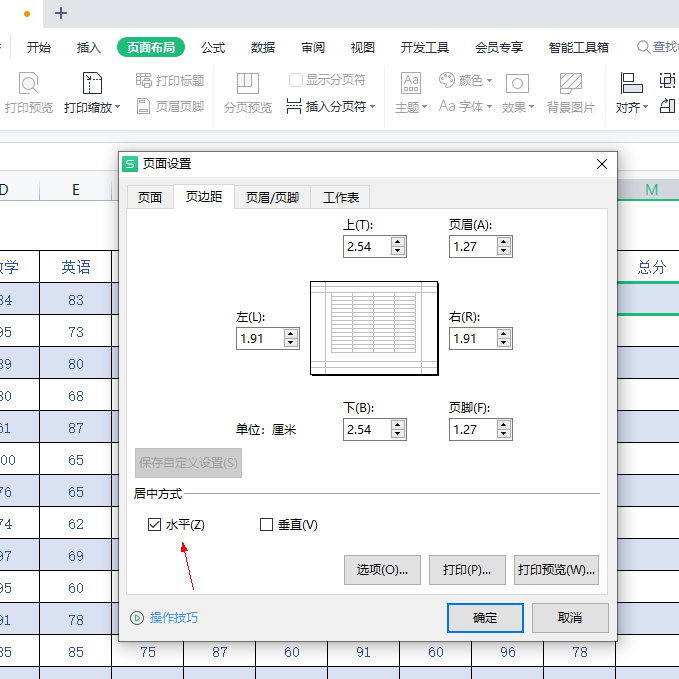Viewport: 679px width, 679px height.
Task: Toggle Show Page Breaks (显示分页符) checkbox
Action: (x=296, y=80)
